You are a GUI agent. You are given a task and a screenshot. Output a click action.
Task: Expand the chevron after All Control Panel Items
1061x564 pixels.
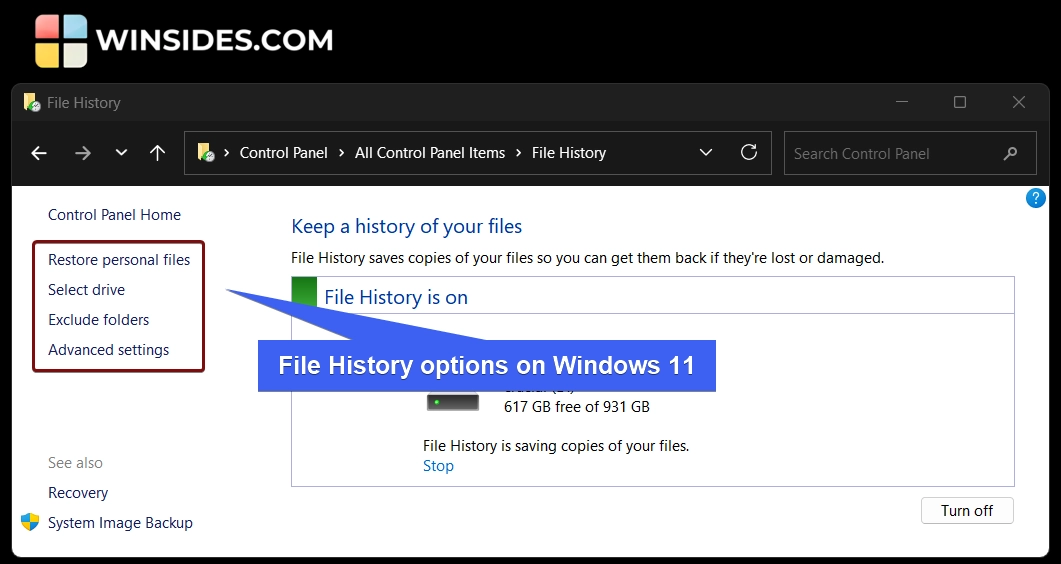(518, 153)
